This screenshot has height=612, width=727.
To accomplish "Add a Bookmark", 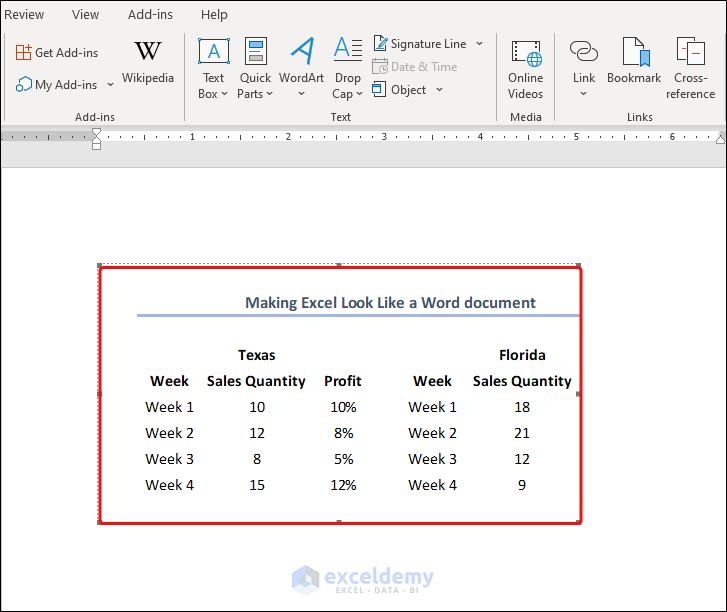I will [x=634, y=62].
